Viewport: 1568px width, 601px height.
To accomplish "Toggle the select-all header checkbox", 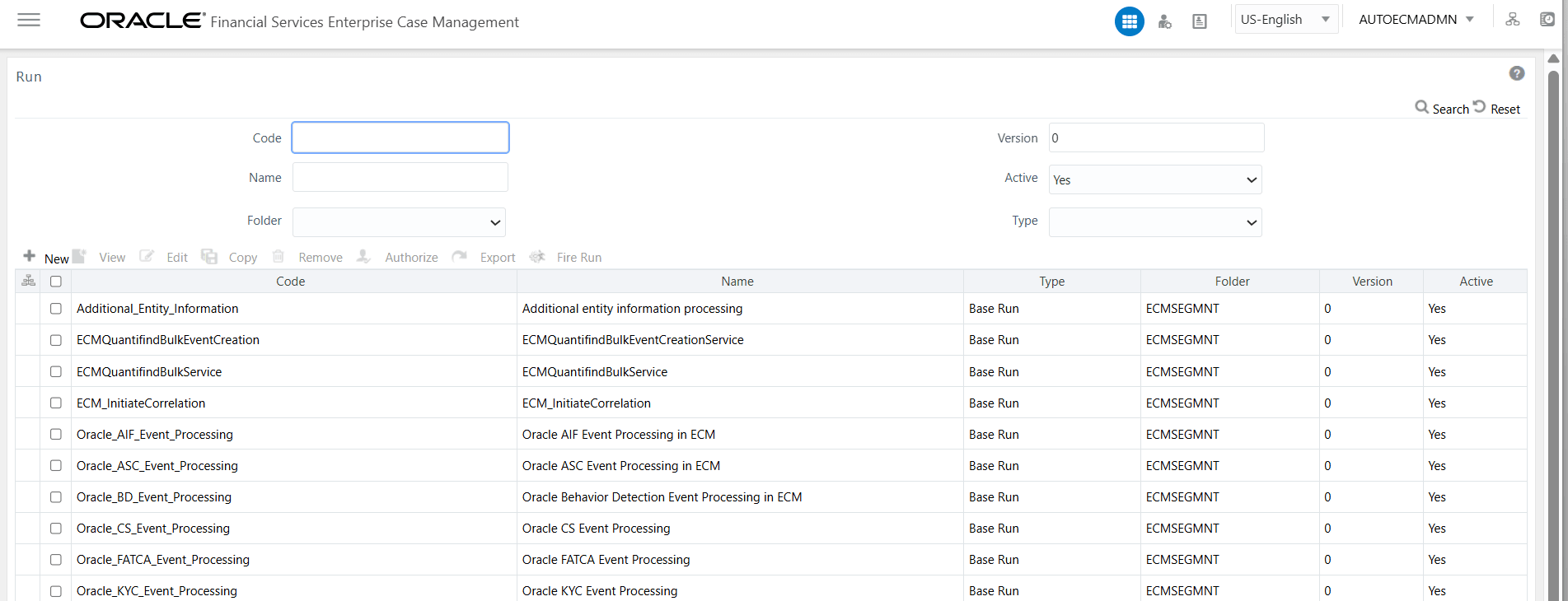I will pyautogui.click(x=56, y=282).
